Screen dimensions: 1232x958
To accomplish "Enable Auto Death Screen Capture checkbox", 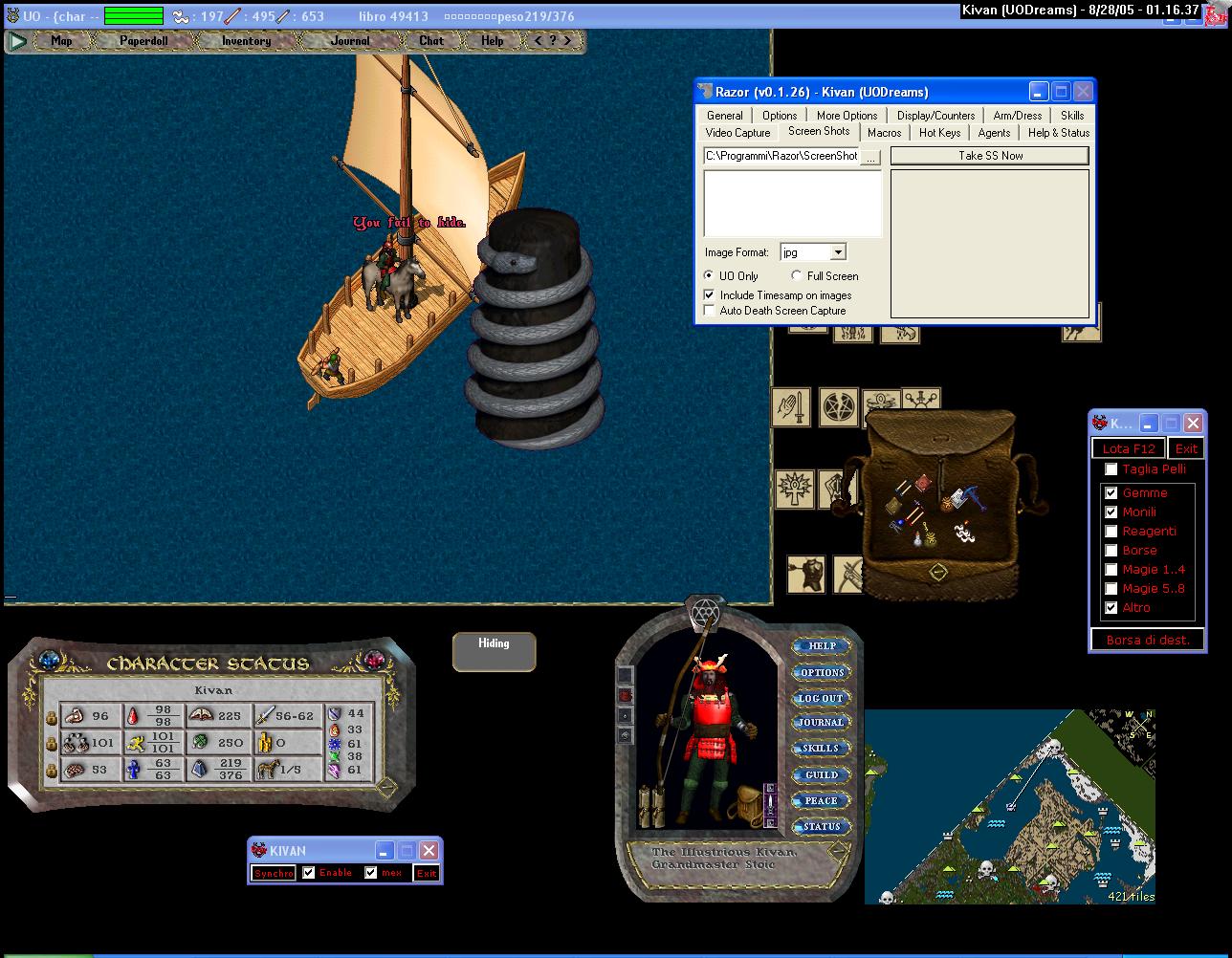I will pos(710,310).
